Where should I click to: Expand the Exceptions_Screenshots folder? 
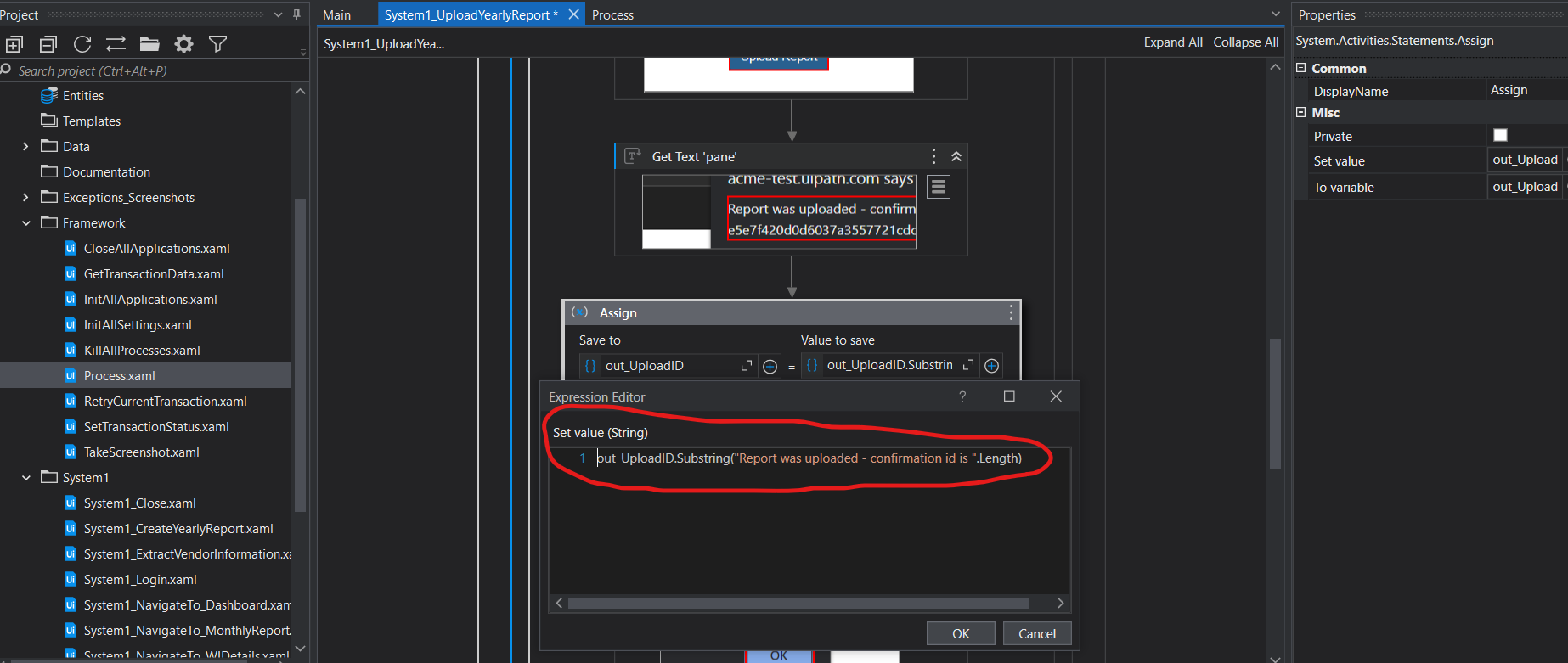click(25, 197)
